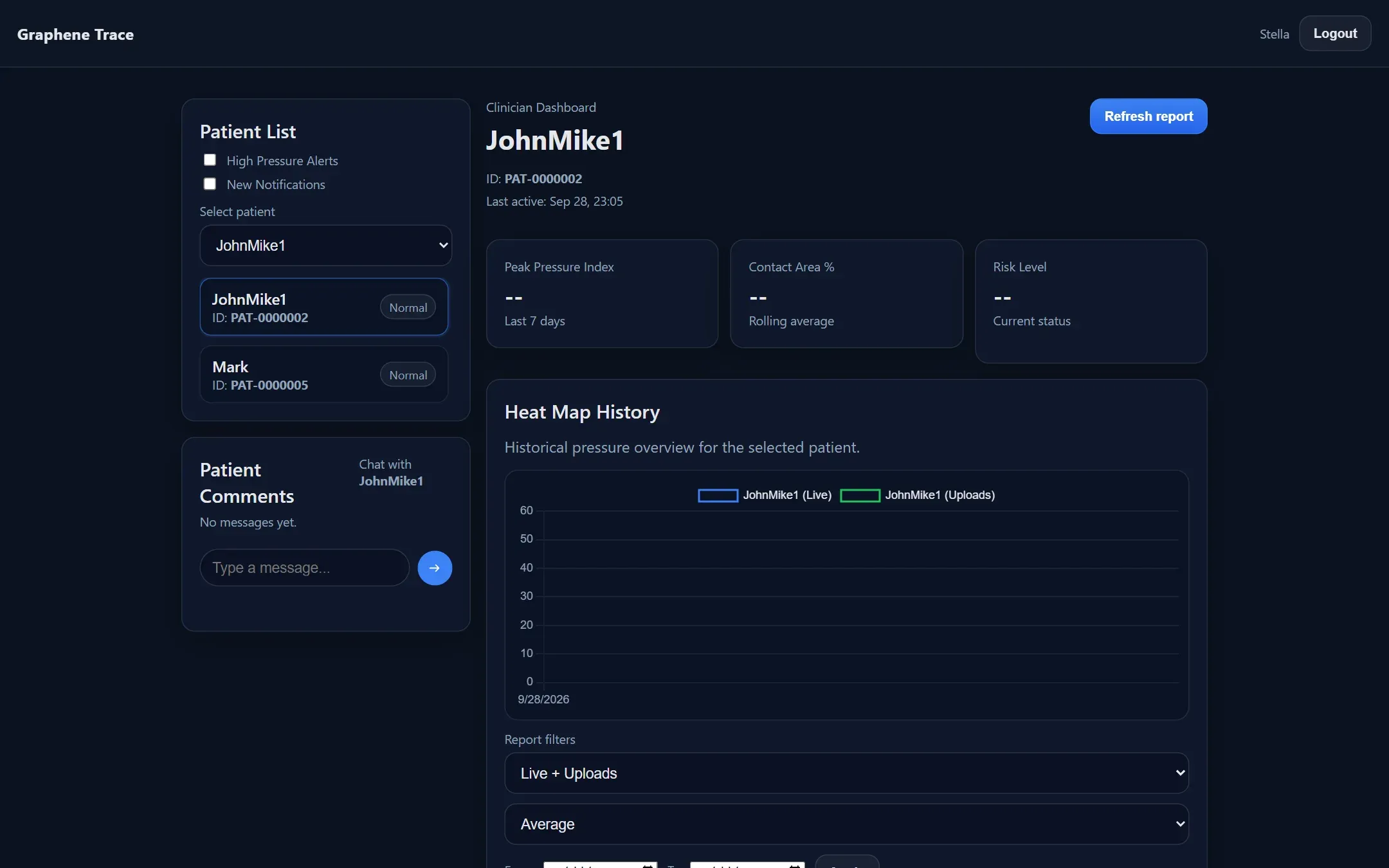Click chart date label 9/28/2026

point(543,700)
